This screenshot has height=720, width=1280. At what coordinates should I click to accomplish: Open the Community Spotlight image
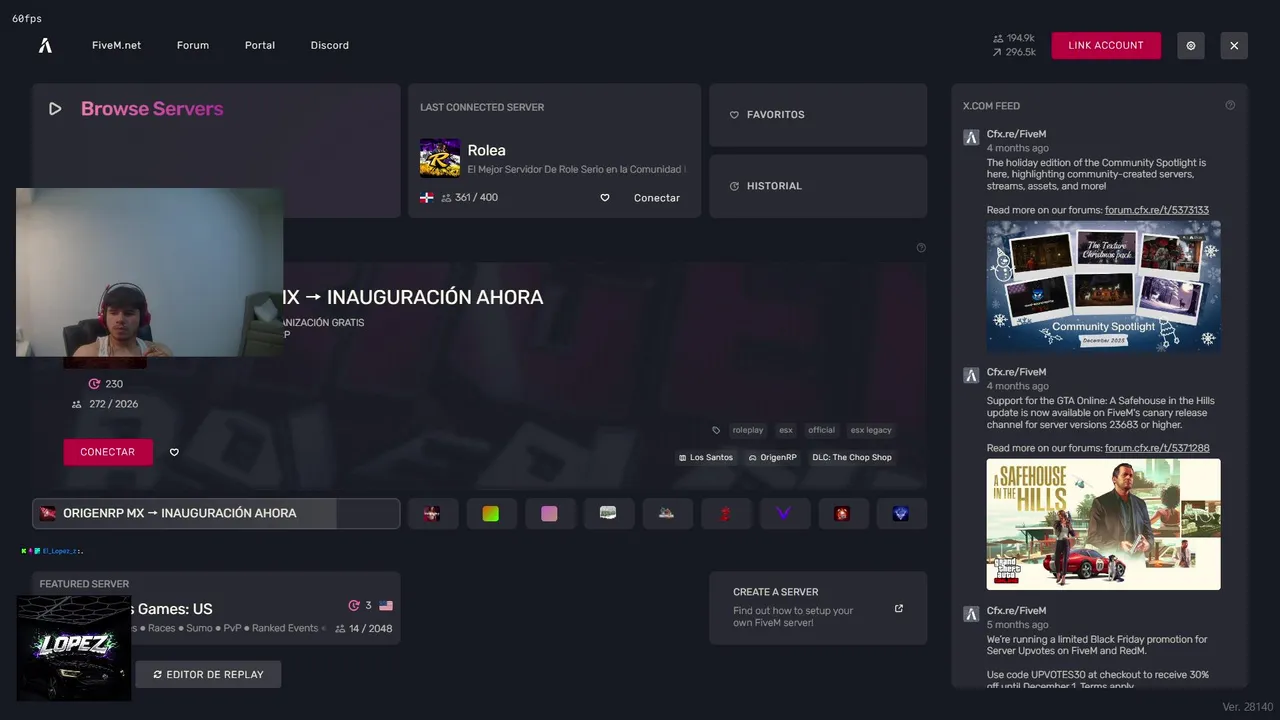(1104, 286)
